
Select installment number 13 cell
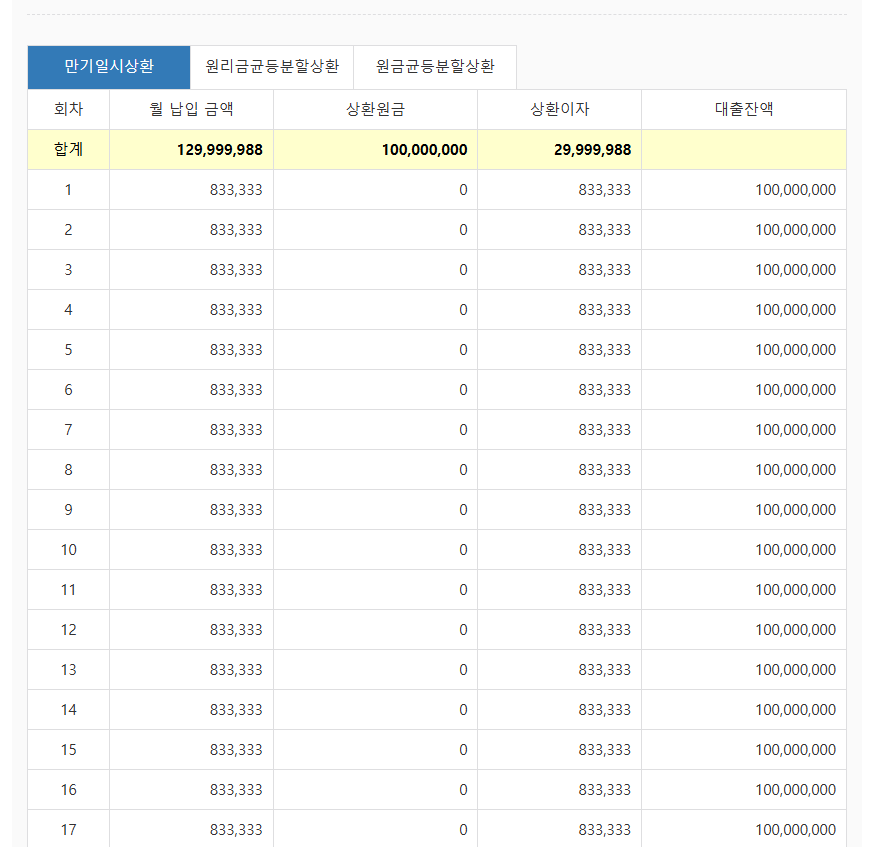coord(68,670)
